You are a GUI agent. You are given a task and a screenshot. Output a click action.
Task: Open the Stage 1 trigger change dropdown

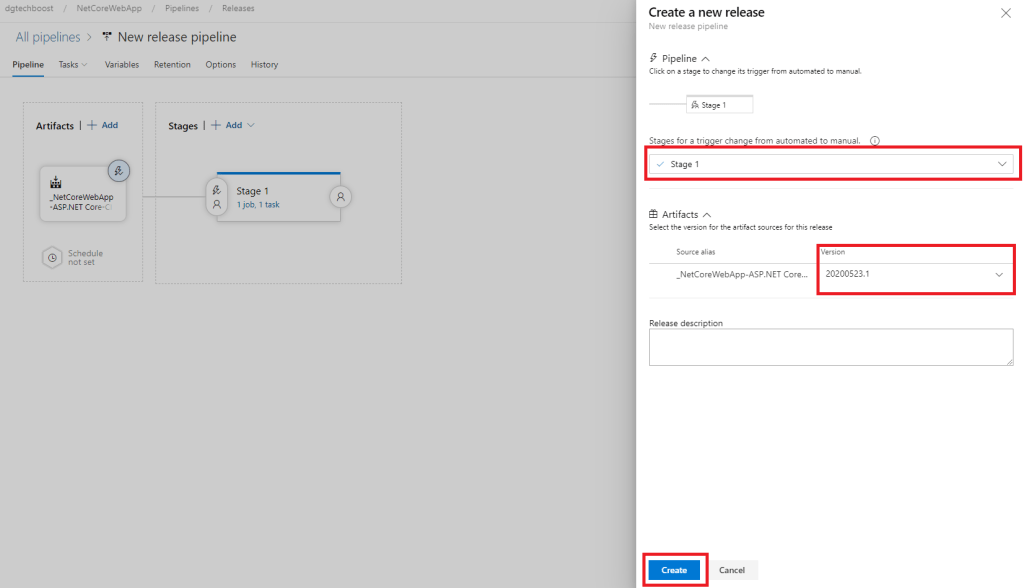pos(831,164)
